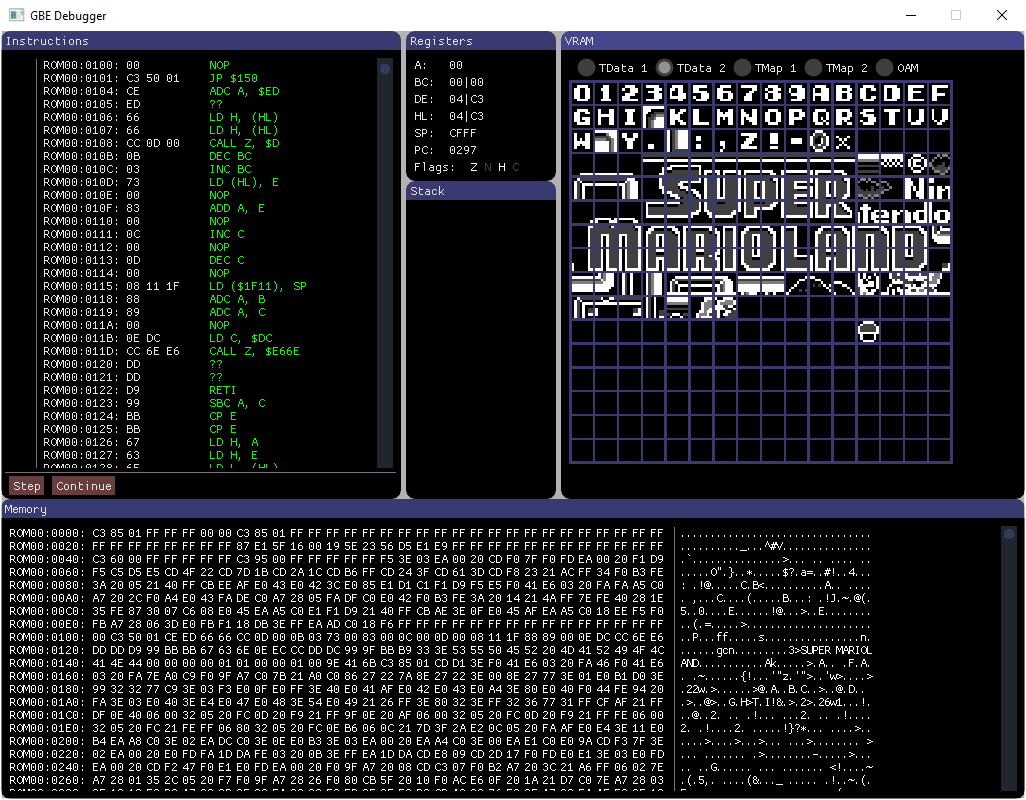Image resolution: width=1026 pixels, height=800 pixels.
Task: Click the 'INC BC' instruction
Action: pos(230,169)
